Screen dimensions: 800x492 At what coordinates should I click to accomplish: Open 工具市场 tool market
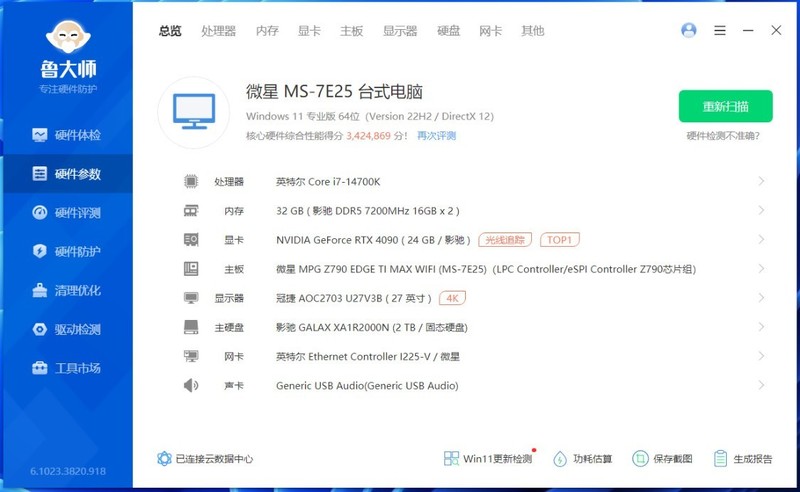66,368
